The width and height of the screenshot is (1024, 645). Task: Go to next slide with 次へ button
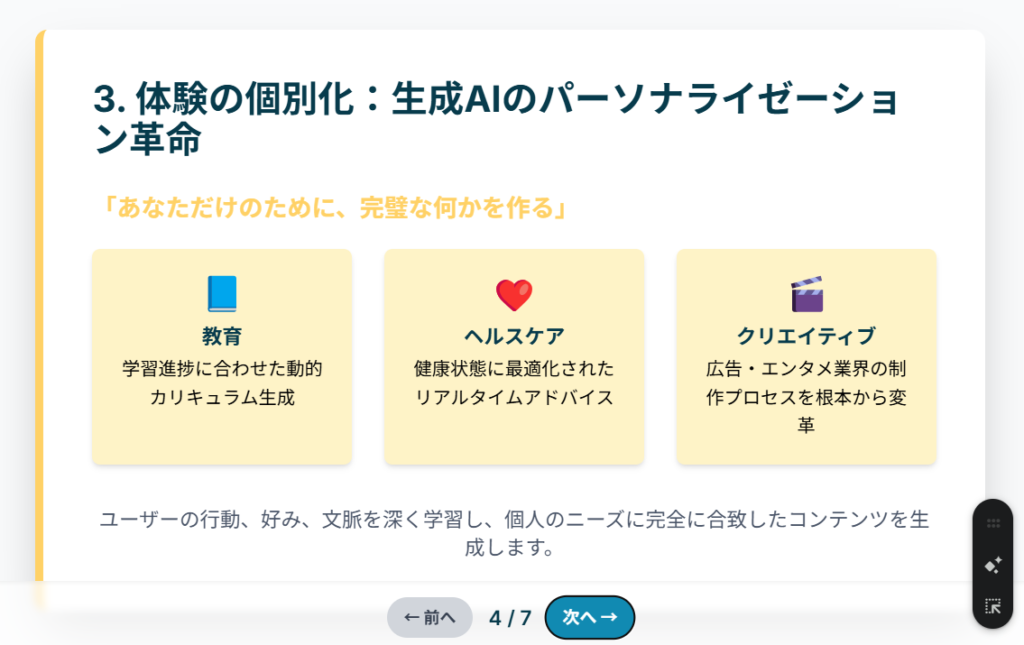[x=590, y=618]
